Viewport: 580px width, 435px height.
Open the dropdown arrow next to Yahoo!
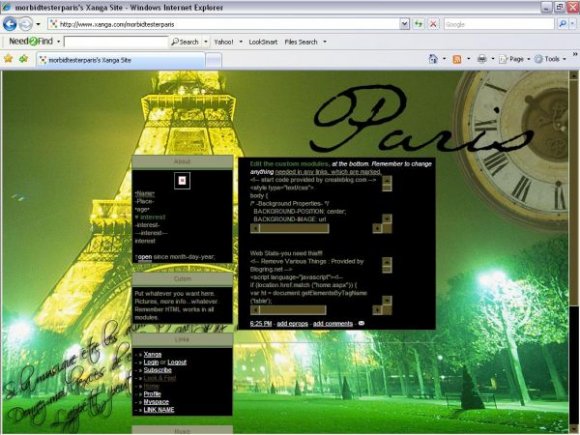241,42
